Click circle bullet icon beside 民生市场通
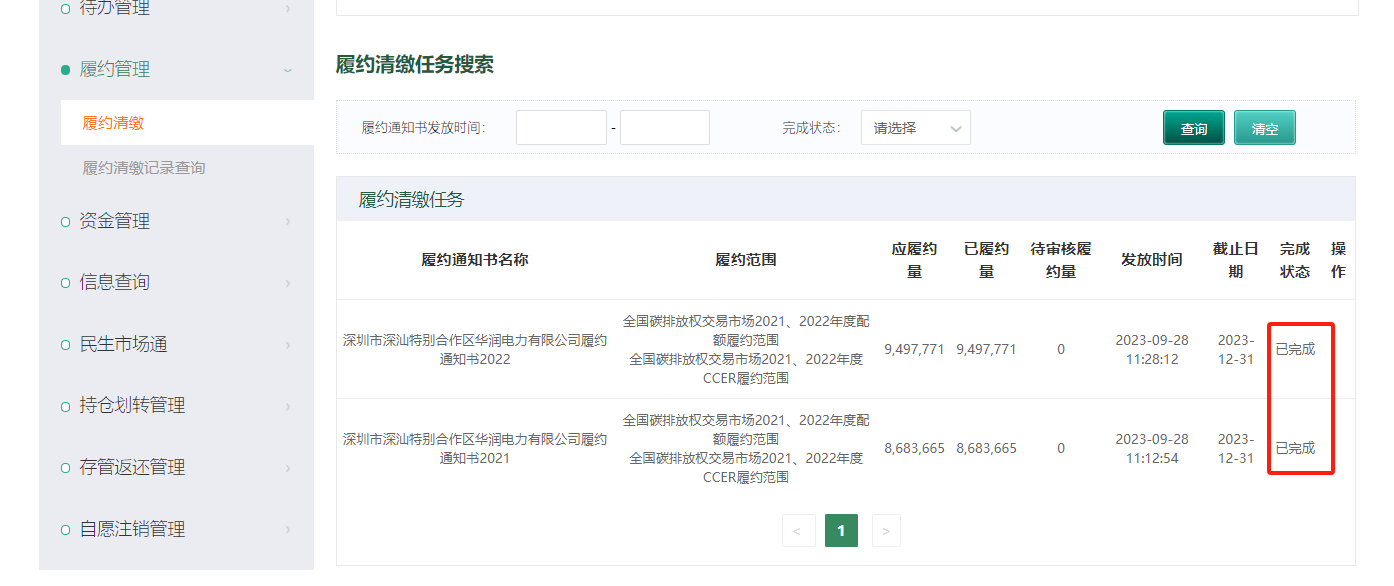This screenshot has height=586, width=1394. coord(66,345)
